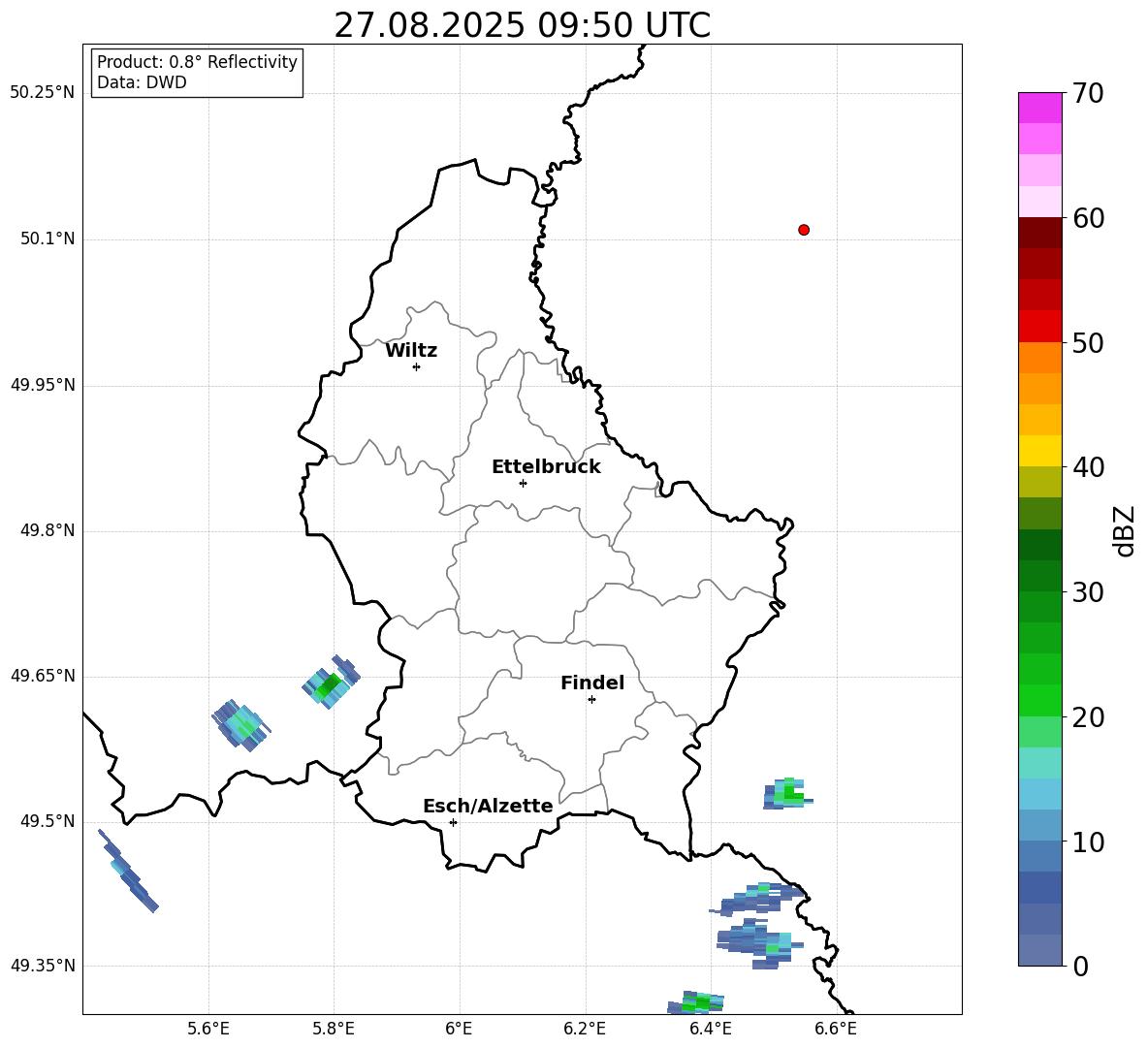Click the Findel location cross marker
Screen dimensions: 1148x1048
tap(591, 700)
